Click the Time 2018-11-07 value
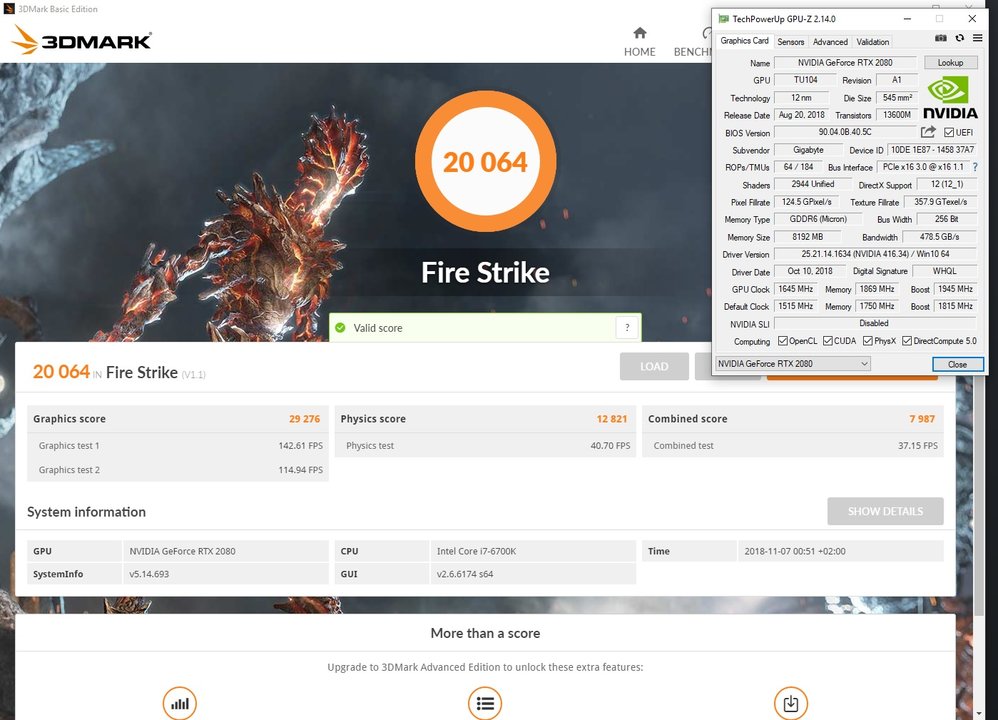 click(840, 551)
